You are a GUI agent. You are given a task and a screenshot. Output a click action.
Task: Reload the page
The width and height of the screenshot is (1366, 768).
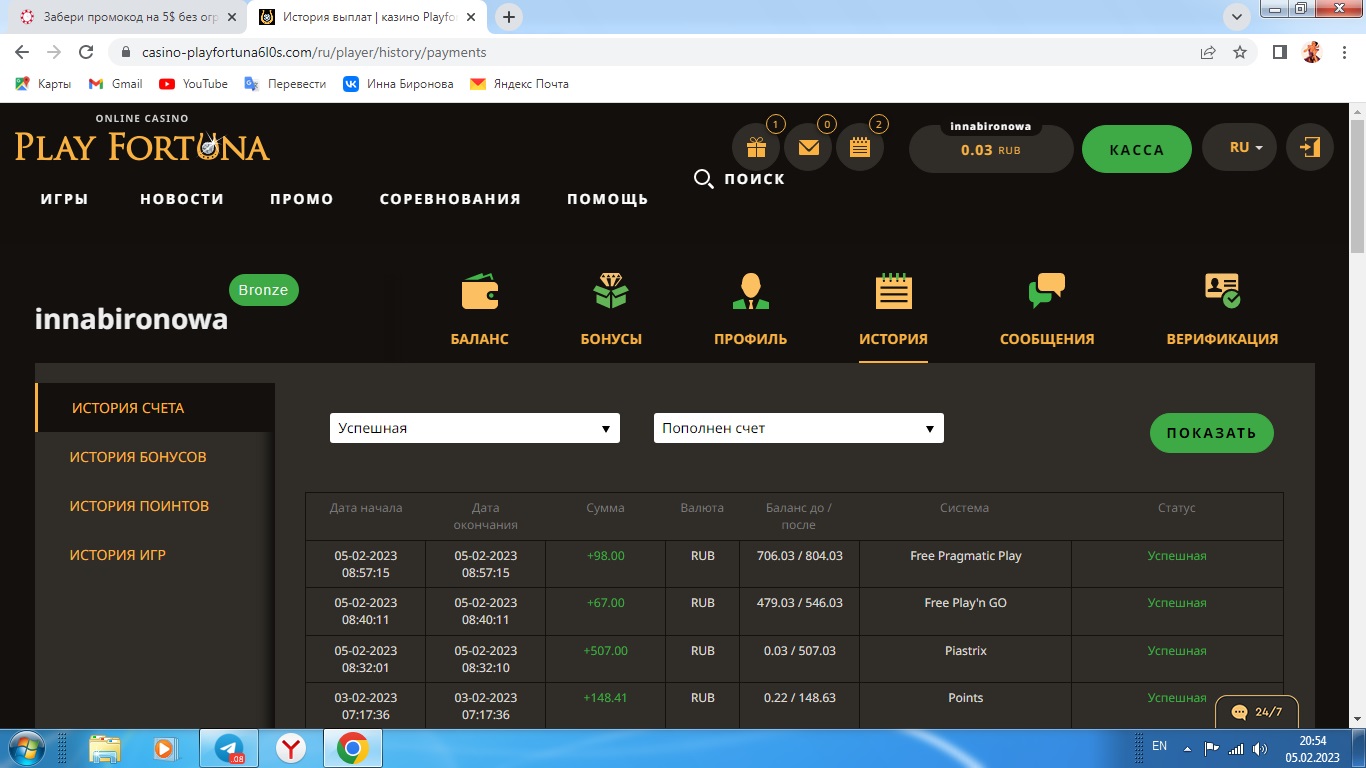click(x=86, y=52)
